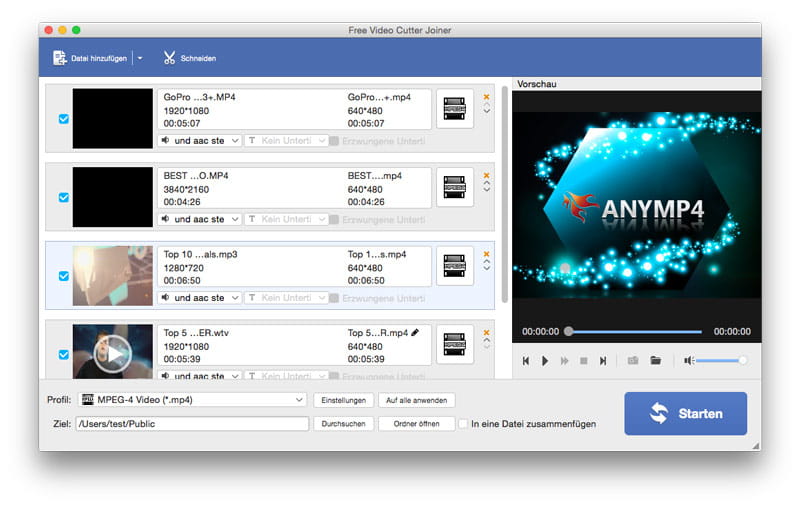Uncheck the Top 5 file checkbox

[64, 355]
